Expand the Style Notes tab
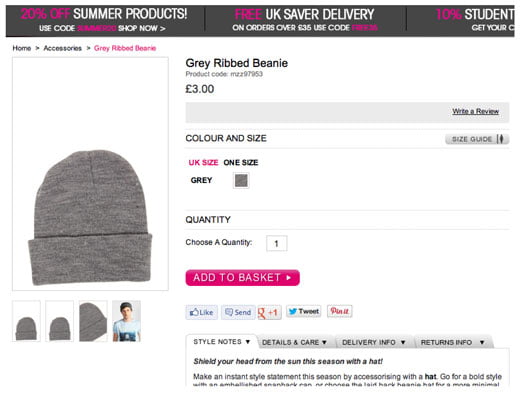The image size is (520, 395). coord(221,342)
